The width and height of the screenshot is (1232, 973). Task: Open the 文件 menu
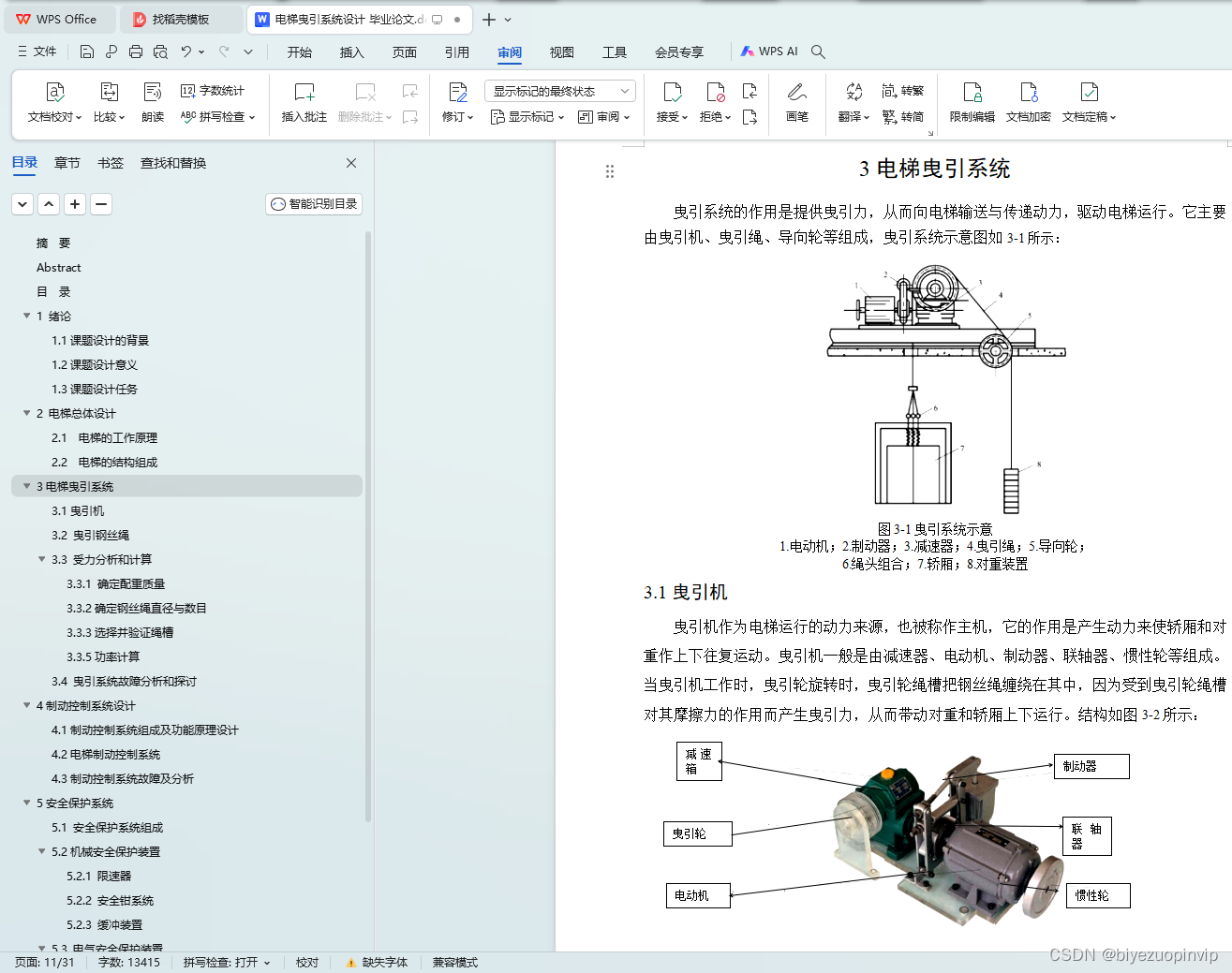pyautogui.click(x=37, y=52)
